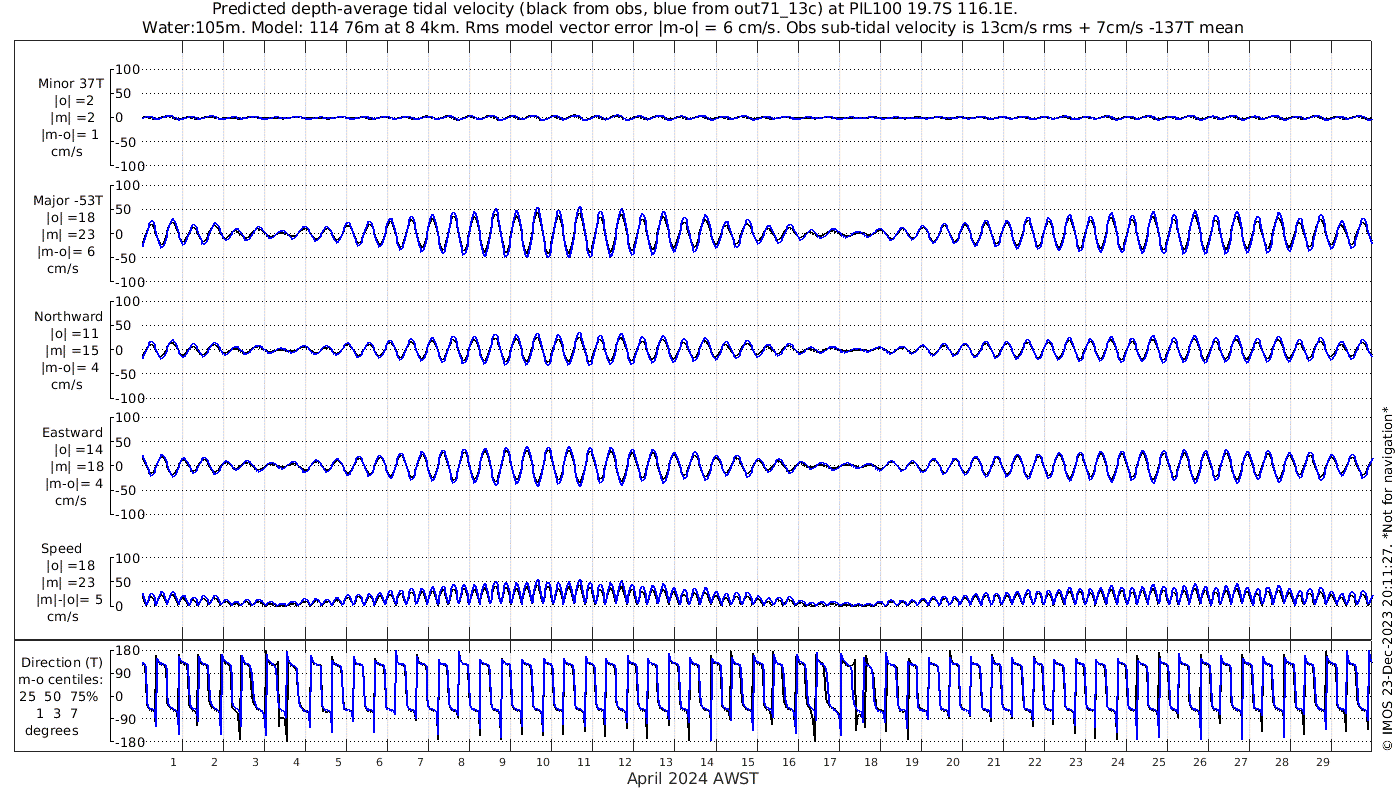Image resolution: width=1400 pixels, height=800 pixels.
Task: Select the 'Direction (T)' panel label
Action: (x=62, y=663)
